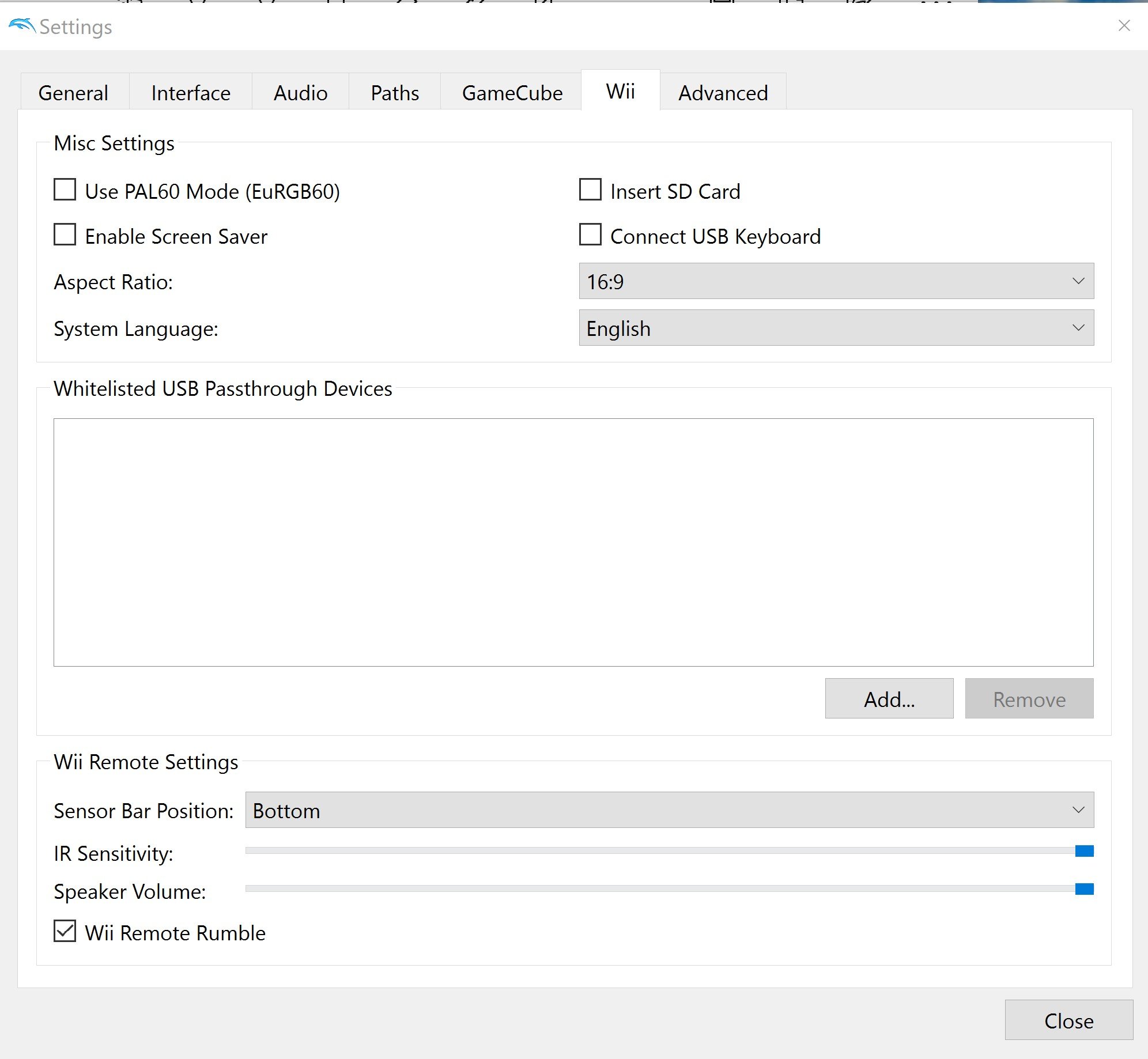
Task: Switch to the GameCube tab
Action: [x=512, y=93]
